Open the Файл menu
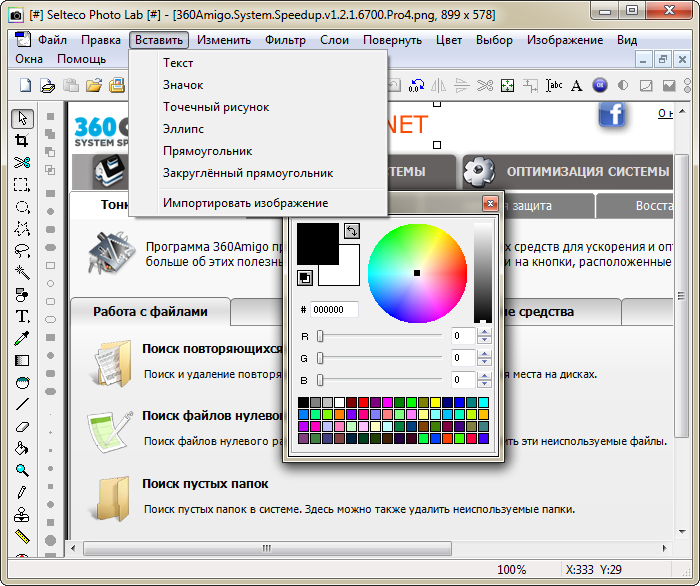Viewport: 700px width, 586px height. [x=52, y=40]
